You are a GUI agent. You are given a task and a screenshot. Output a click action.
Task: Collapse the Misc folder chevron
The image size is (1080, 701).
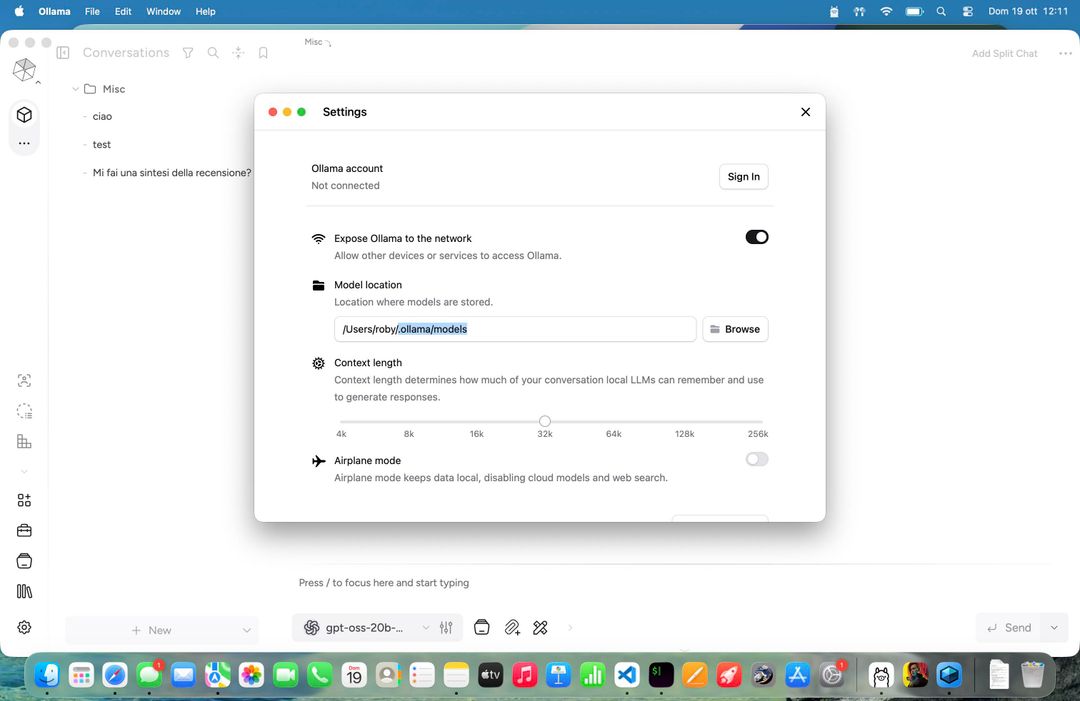[x=75, y=89]
